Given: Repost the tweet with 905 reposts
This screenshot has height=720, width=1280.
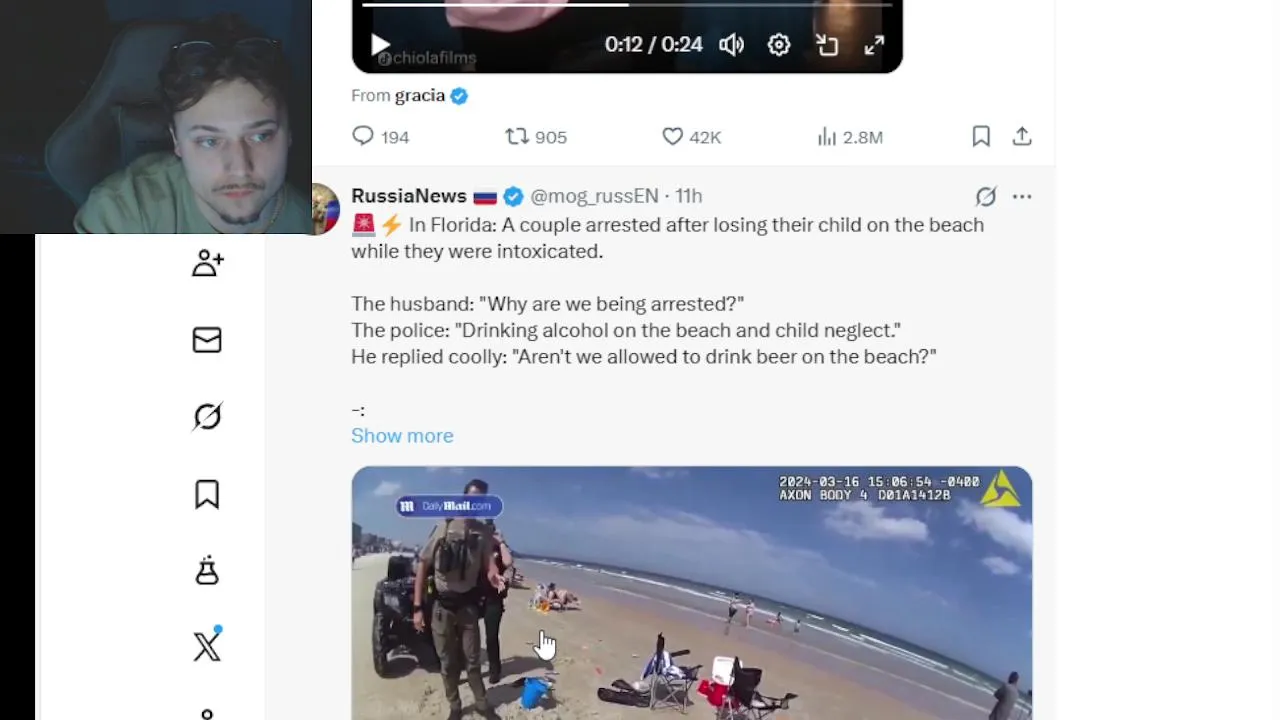Looking at the screenshot, I should coord(535,137).
